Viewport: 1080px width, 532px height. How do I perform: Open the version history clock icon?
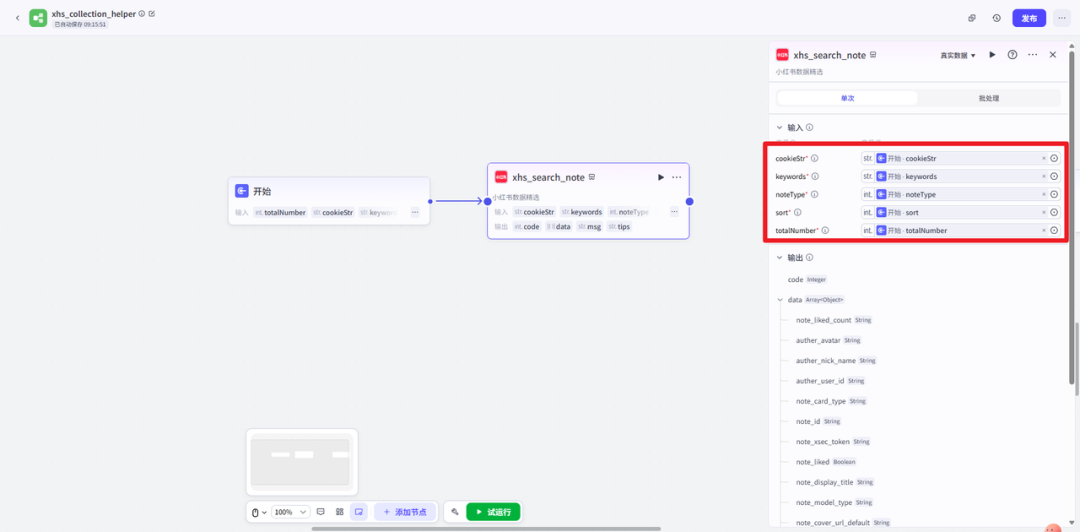[996, 18]
